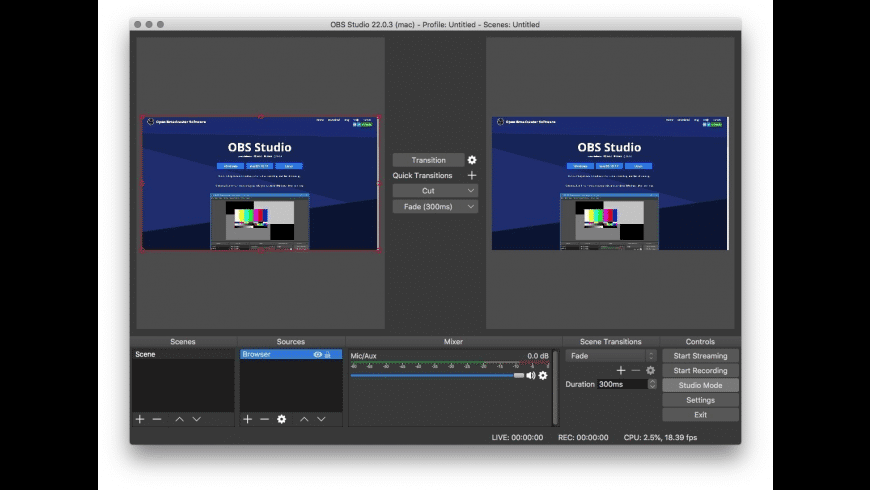This screenshot has width=870, height=490.
Task: Click the Duration 300ms input field
Action: pos(620,384)
